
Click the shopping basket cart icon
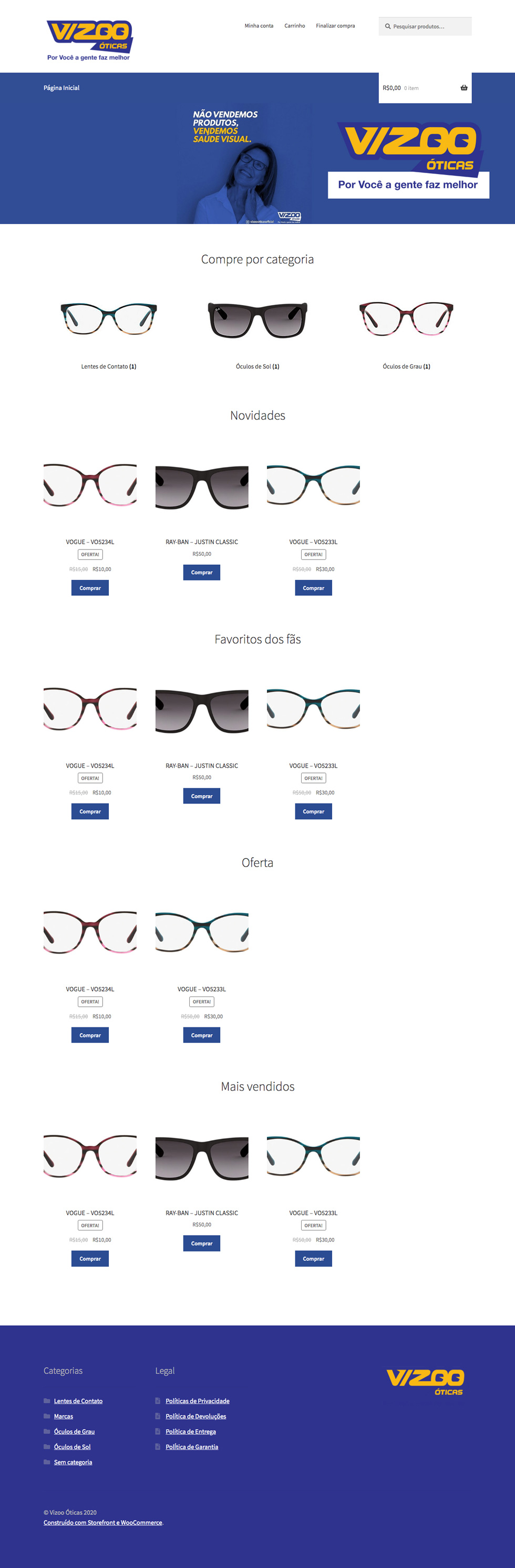pyautogui.click(x=464, y=88)
